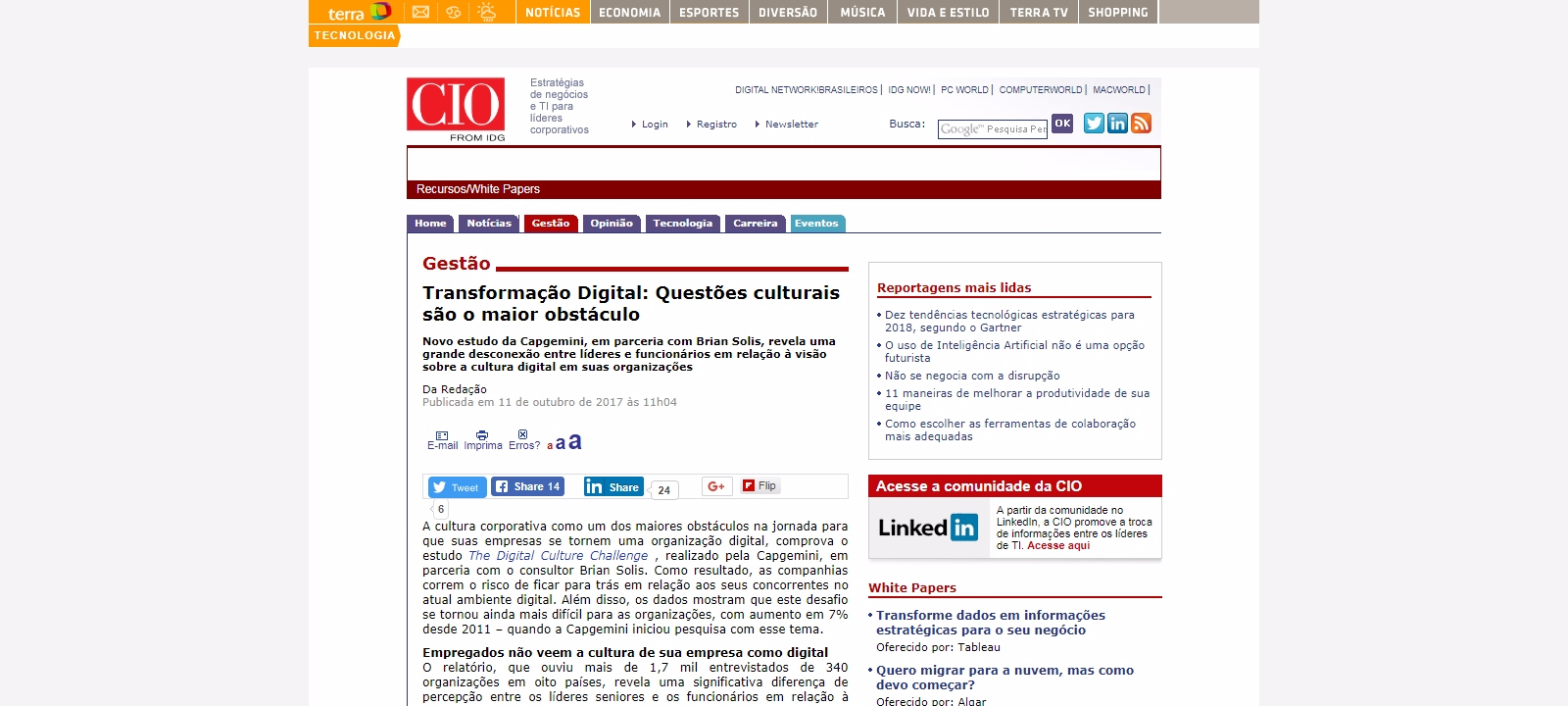Open Transforme dados em informações white paper
The width and height of the screenshot is (1568, 706).
click(x=991, y=623)
